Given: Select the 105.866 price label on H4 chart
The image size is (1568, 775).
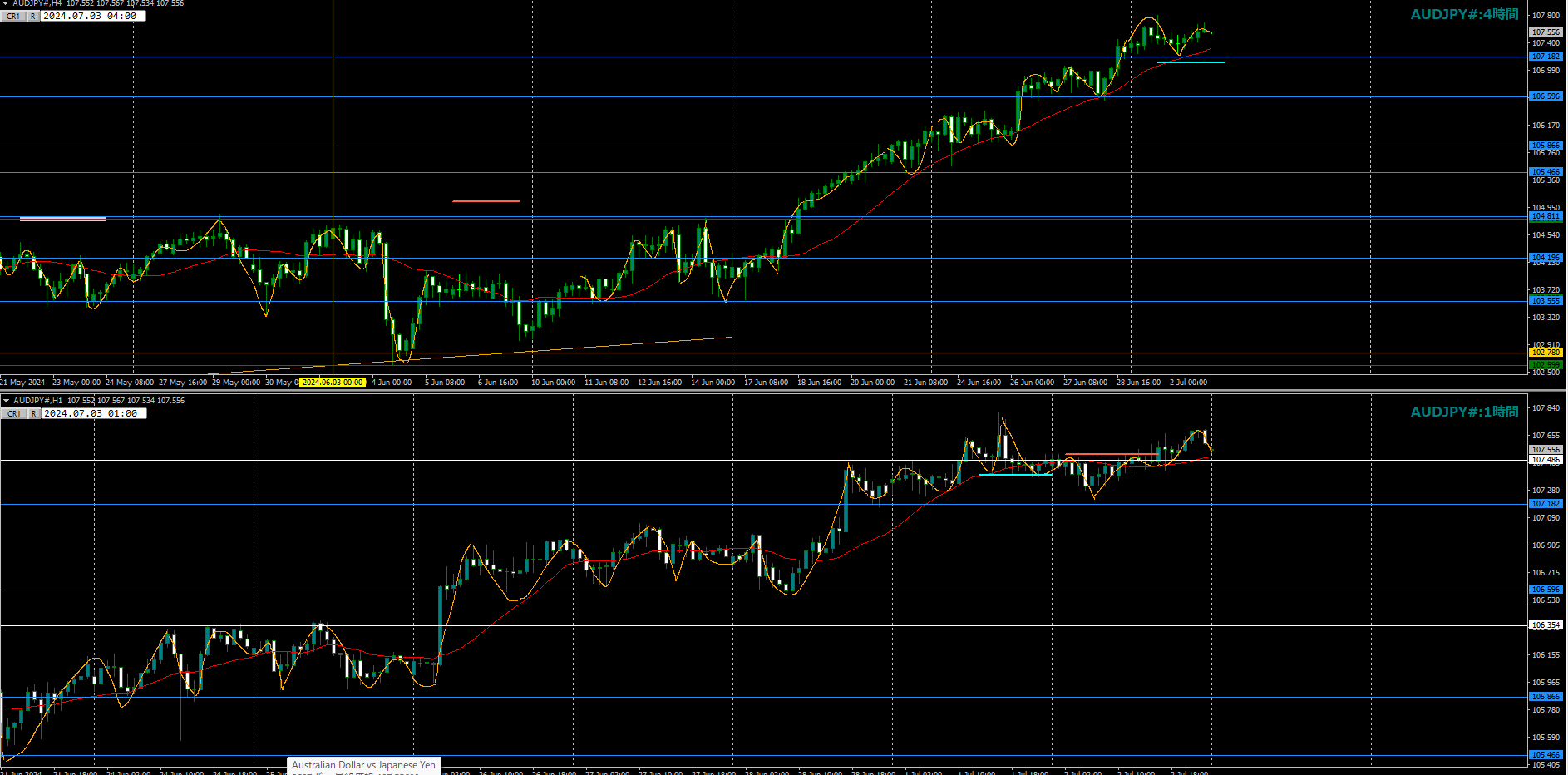Looking at the screenshot, I should pyautogui.click(x=1546, y=146).
